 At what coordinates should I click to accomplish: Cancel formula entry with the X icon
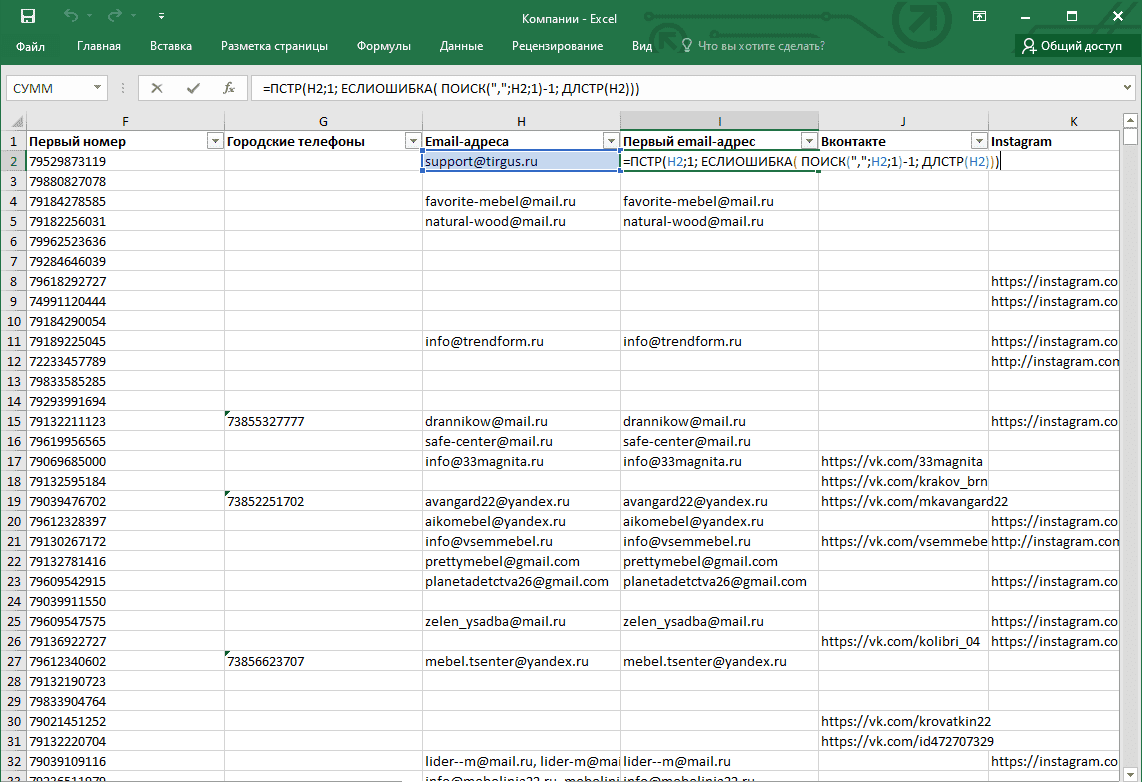pos(157,88)
